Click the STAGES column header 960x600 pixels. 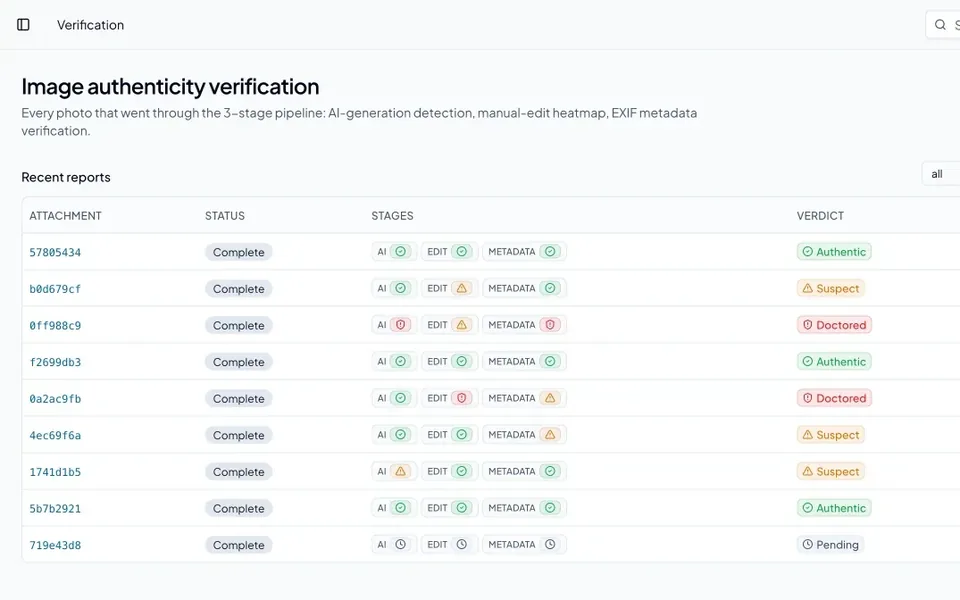pyautogui.click(x=392, y=216)
